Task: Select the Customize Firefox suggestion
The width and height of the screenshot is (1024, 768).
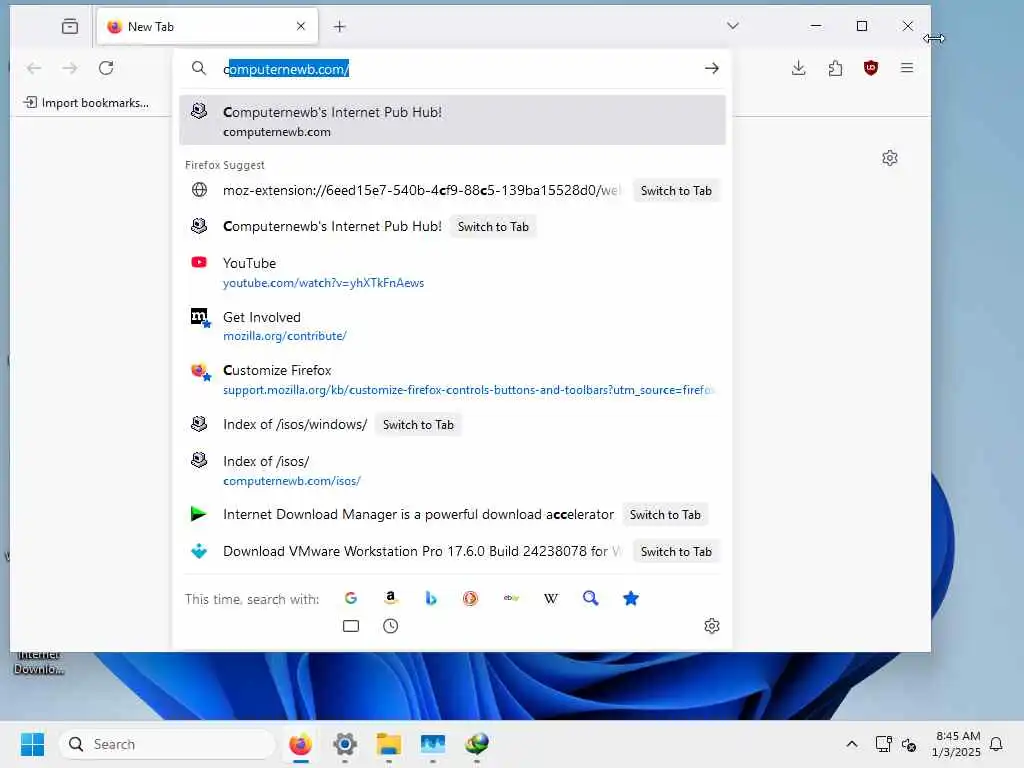Action: tap(452, 379)
